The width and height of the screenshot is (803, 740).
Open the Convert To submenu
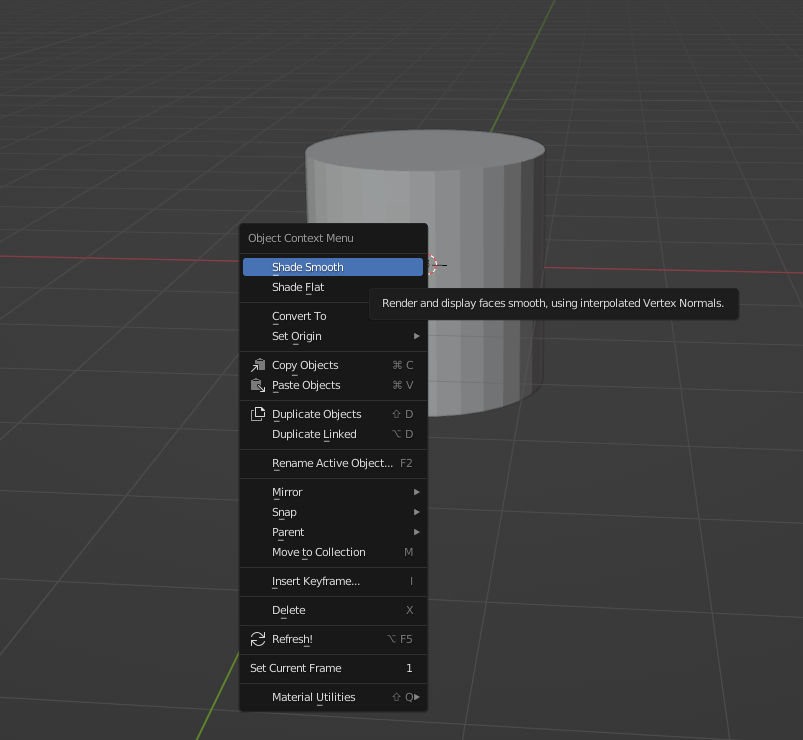coord(333,316)
